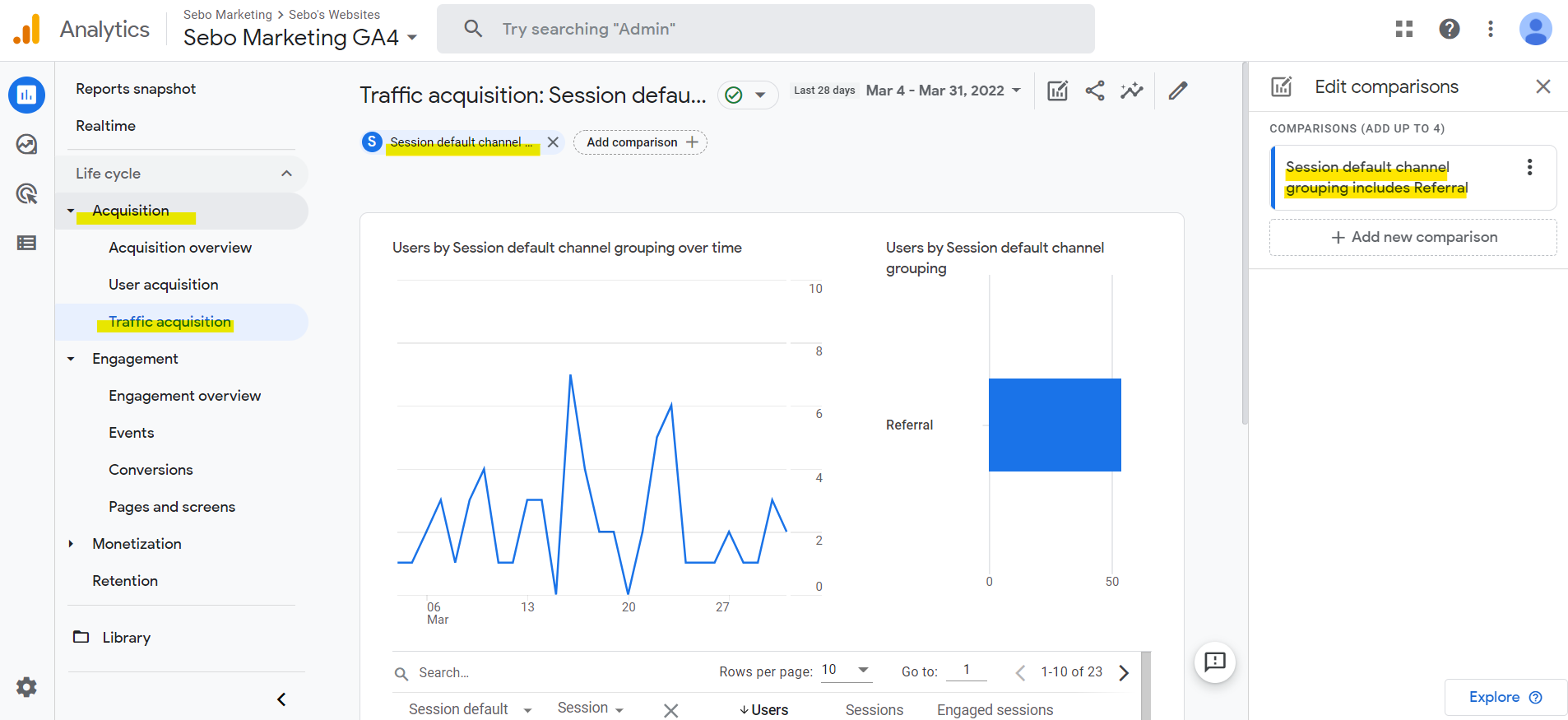Click the Admin gear icon
Screen dimensions: 1568x720
point(26,687)
